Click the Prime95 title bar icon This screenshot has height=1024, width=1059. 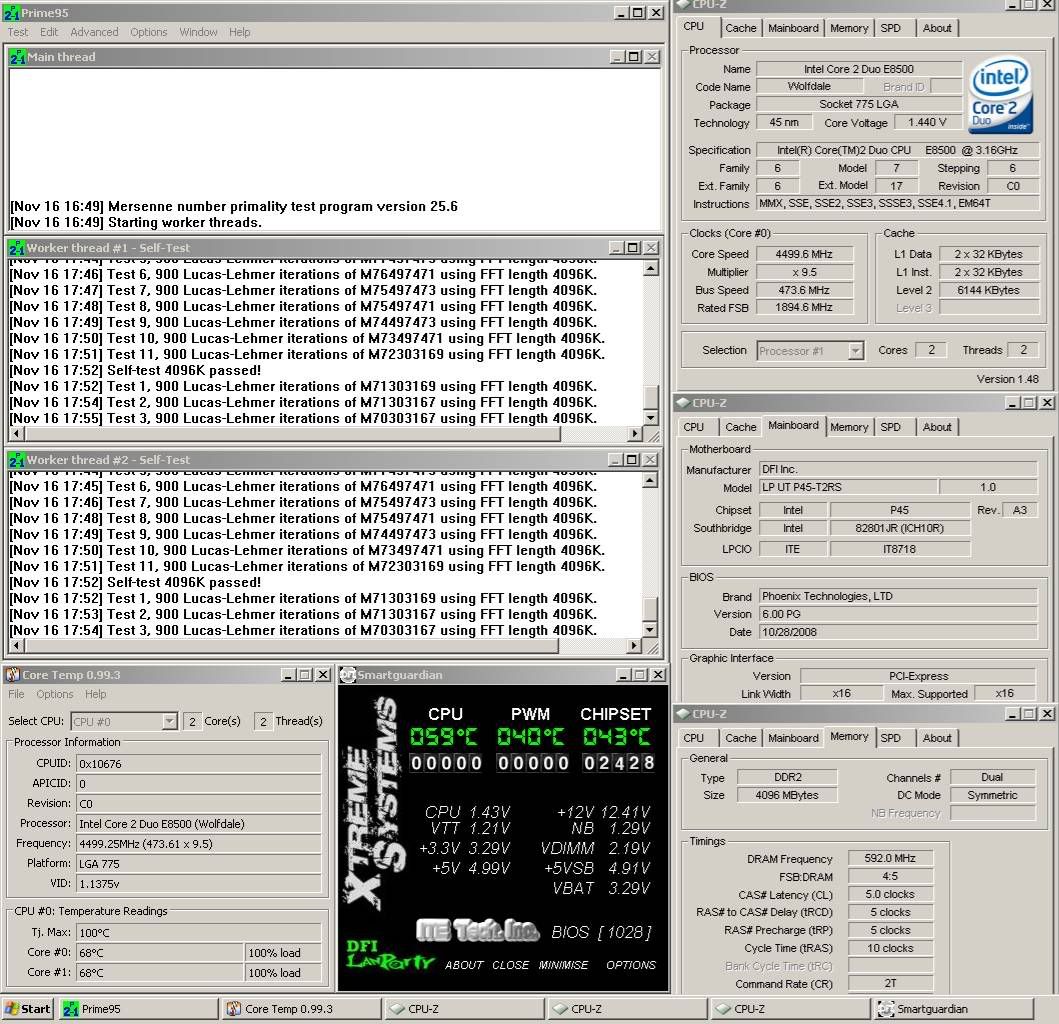11,13
